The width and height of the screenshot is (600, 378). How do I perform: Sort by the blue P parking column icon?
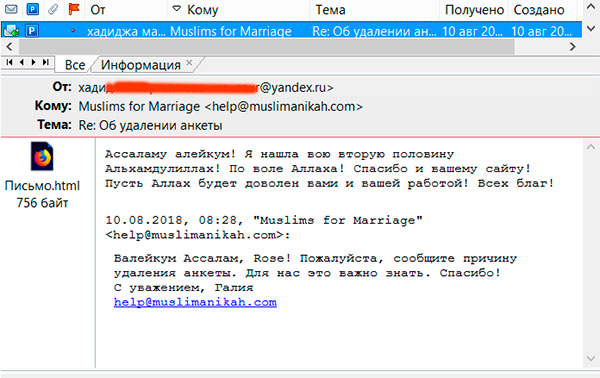point(33,8)
